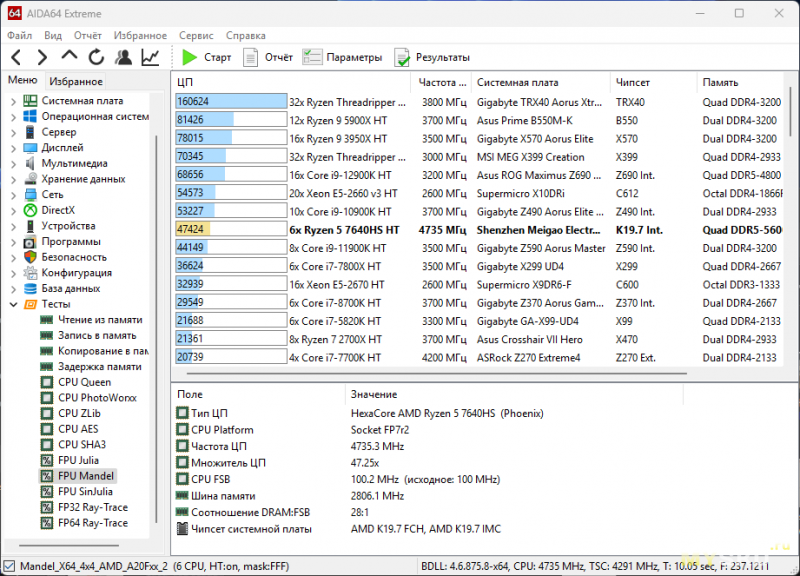Open the FPU Julia benchmark

pos(78,460)
